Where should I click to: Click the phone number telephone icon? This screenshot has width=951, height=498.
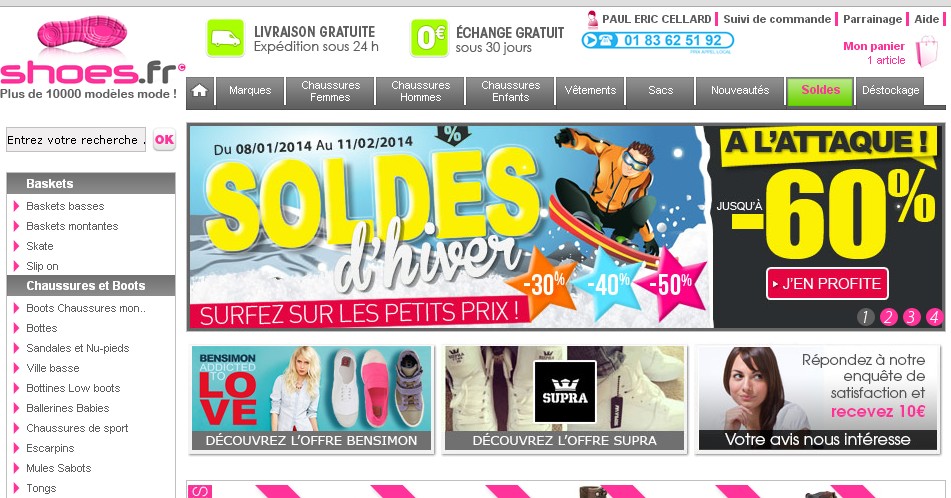(x=597, y=41)
